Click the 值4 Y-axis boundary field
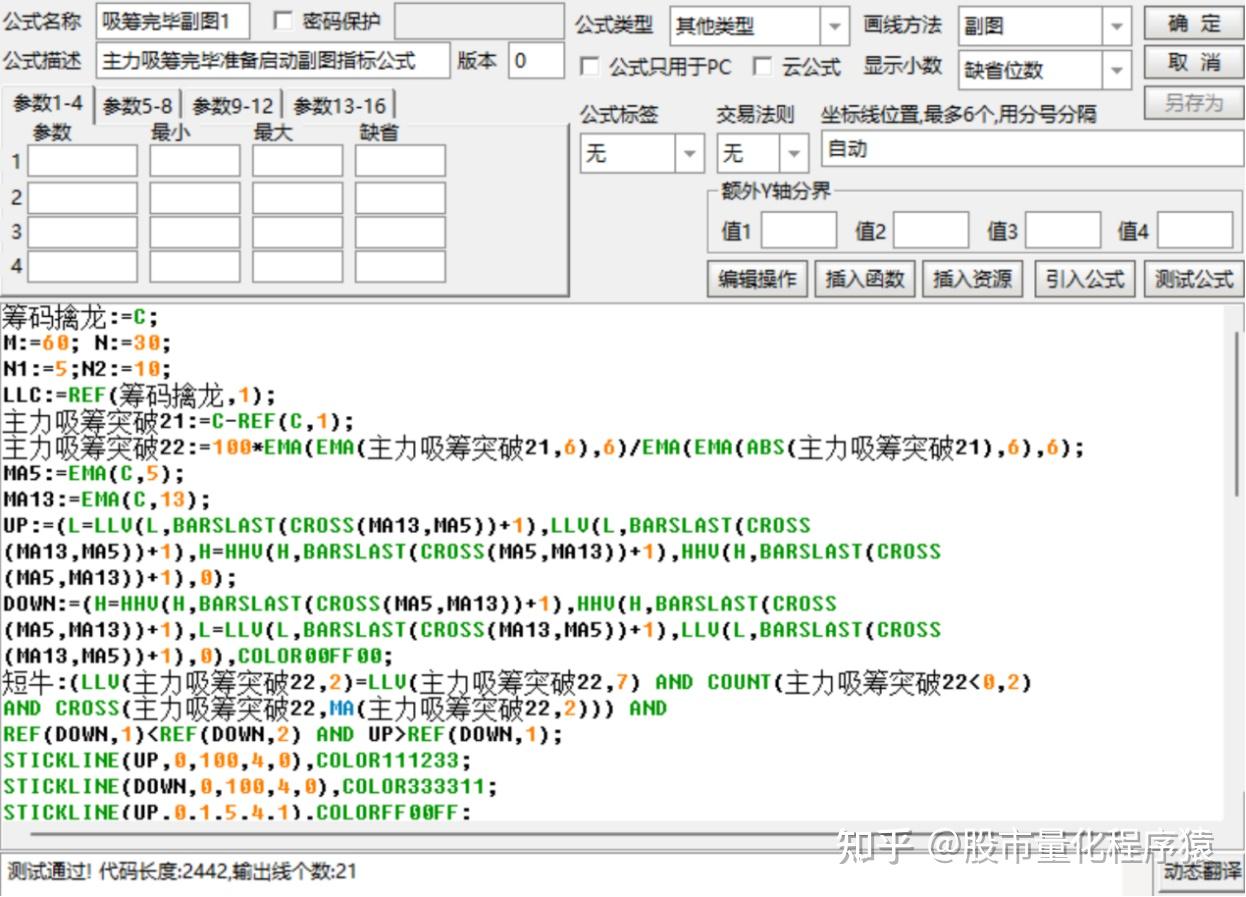 (x=1195, y=230)
